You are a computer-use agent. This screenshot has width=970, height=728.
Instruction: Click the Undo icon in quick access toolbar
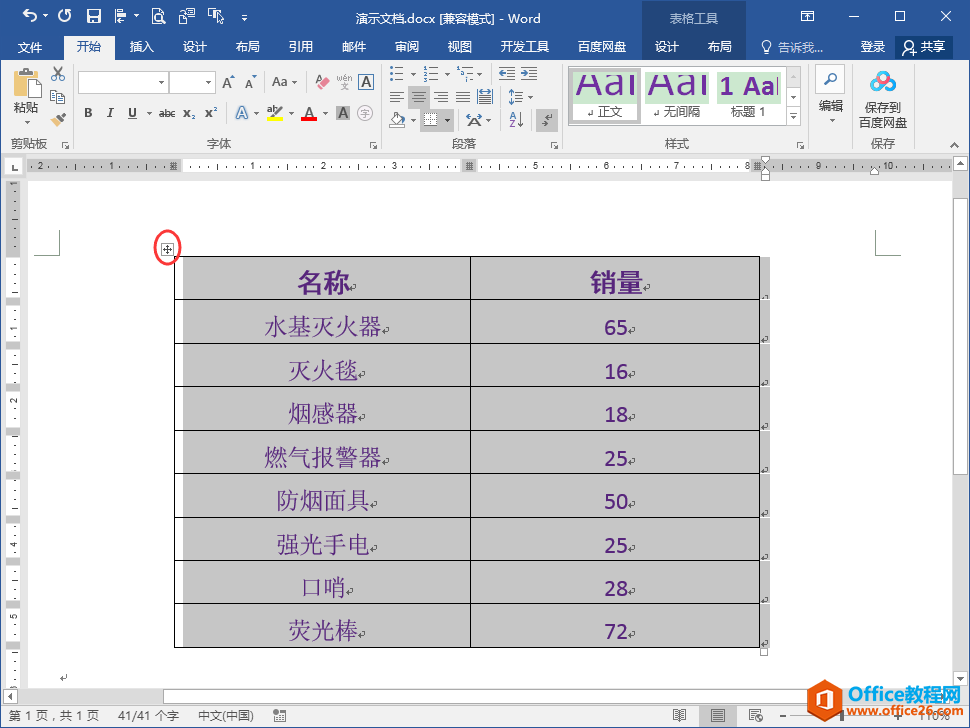coord(30,17)
